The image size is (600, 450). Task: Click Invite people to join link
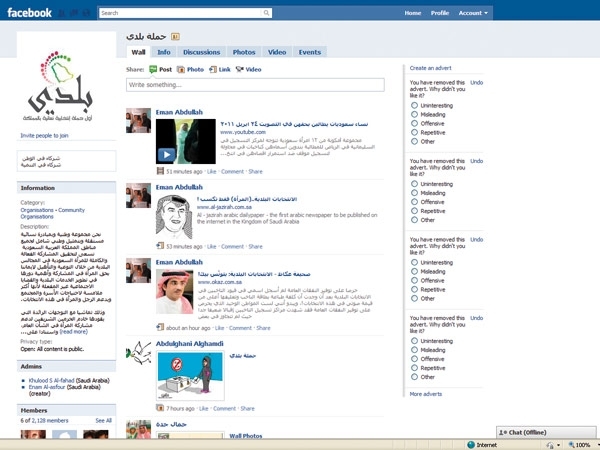click(45, 134)
